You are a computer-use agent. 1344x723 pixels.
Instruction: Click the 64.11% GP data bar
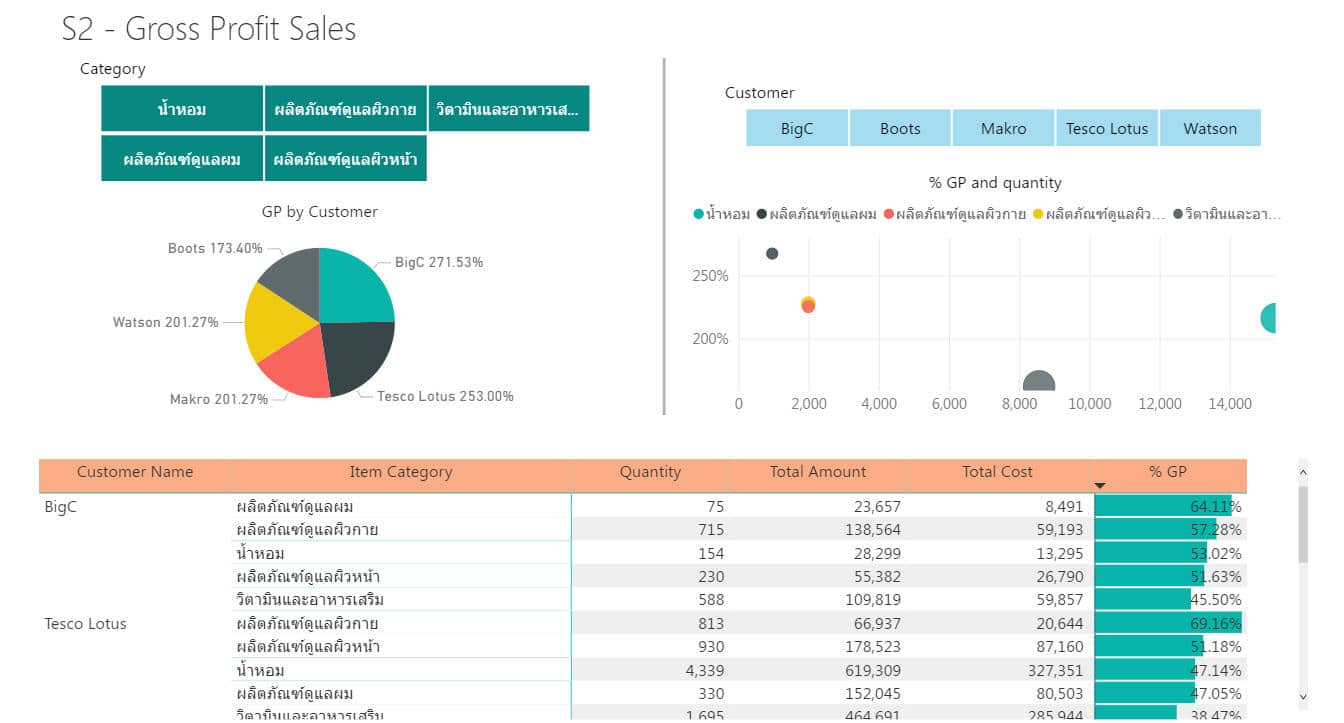pos(1163,507)
